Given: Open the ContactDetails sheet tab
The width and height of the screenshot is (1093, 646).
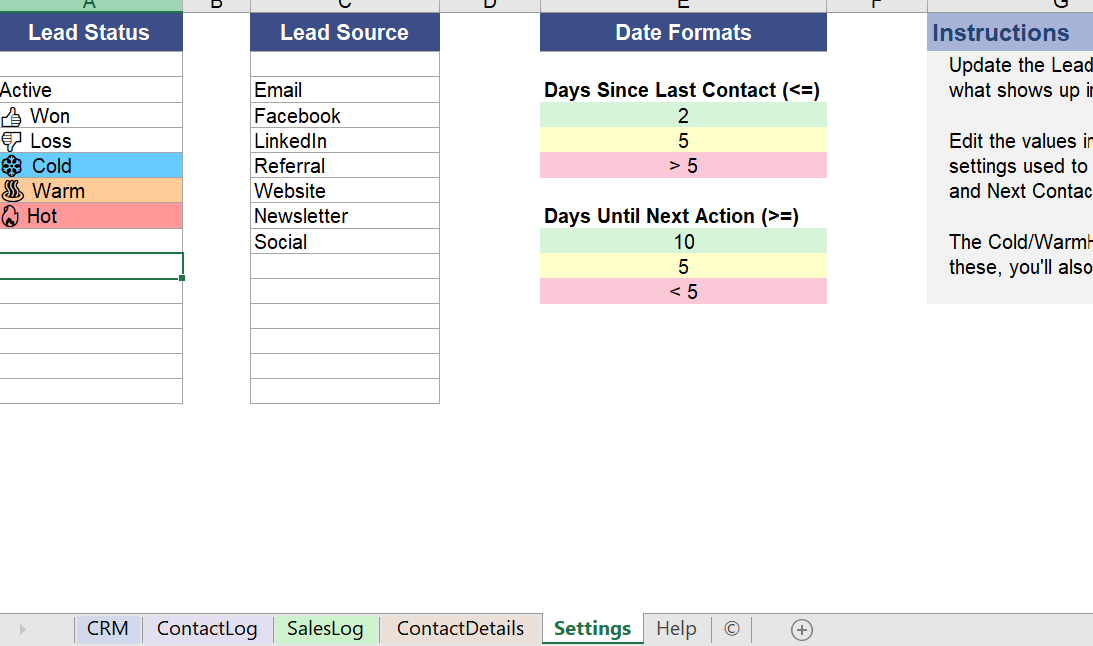Looking at the screenshot, I should (x=460, y=629).
